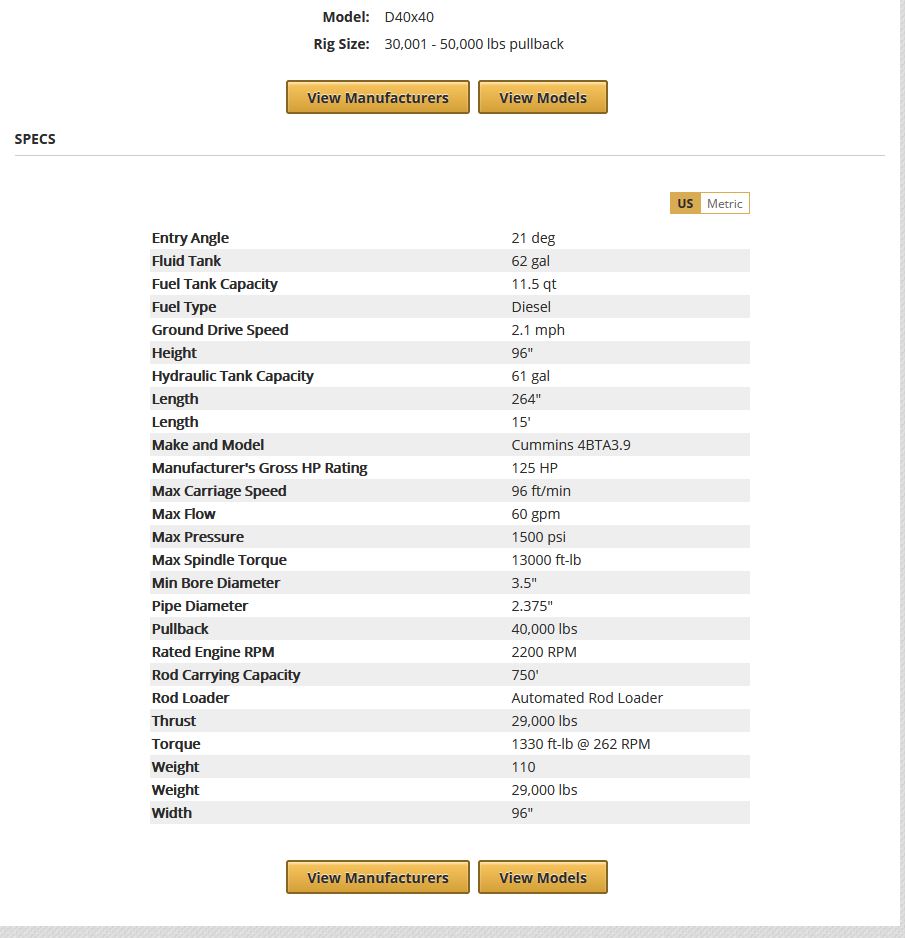Select the Rig Size pullback range text

pos(474,44)
